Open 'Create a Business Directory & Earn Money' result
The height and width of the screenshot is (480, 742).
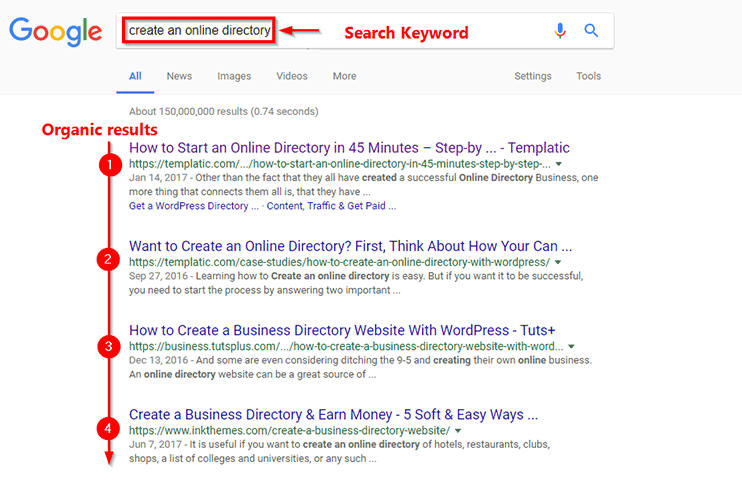point(334,415)
